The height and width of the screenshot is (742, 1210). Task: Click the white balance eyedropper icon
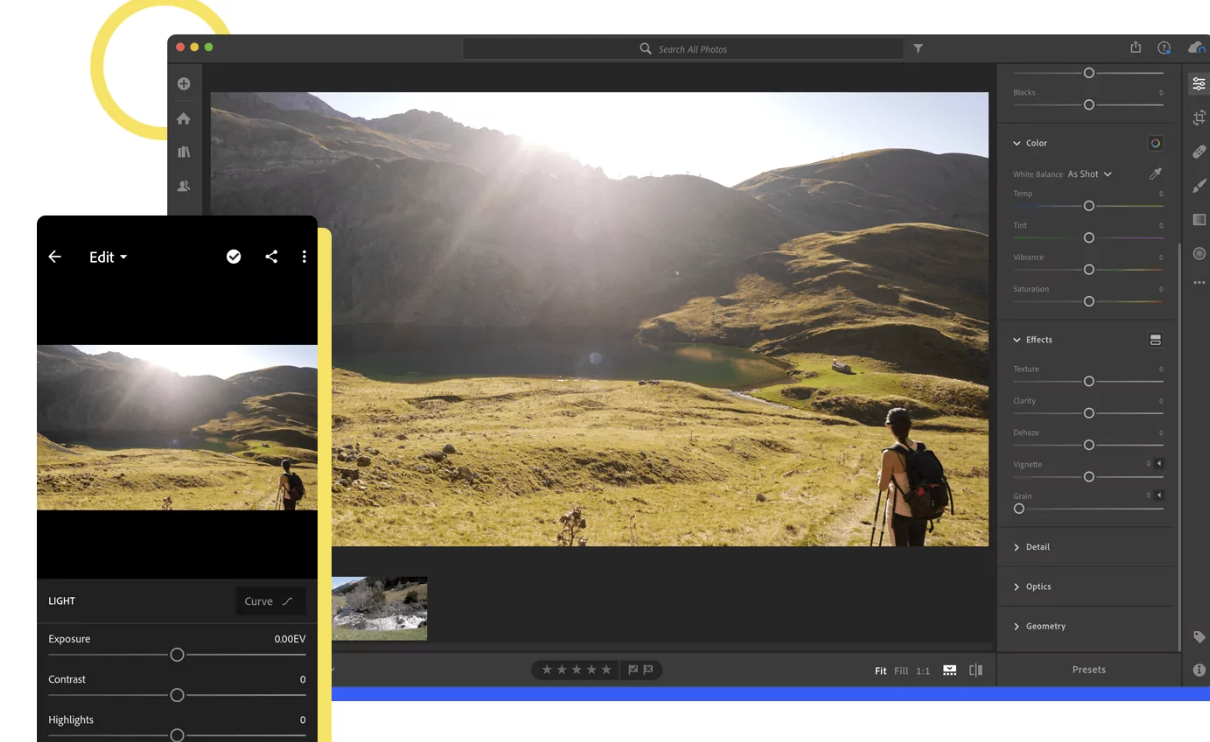(x=1155, y=174)
